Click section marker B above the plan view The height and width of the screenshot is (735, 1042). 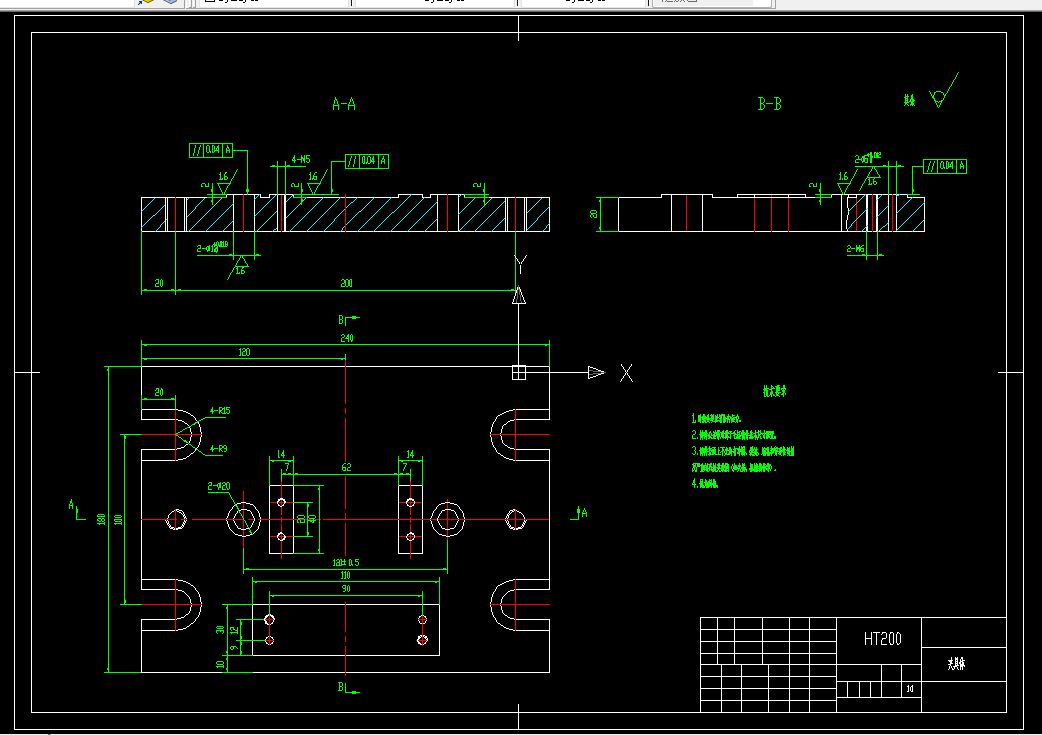[342, 320]
